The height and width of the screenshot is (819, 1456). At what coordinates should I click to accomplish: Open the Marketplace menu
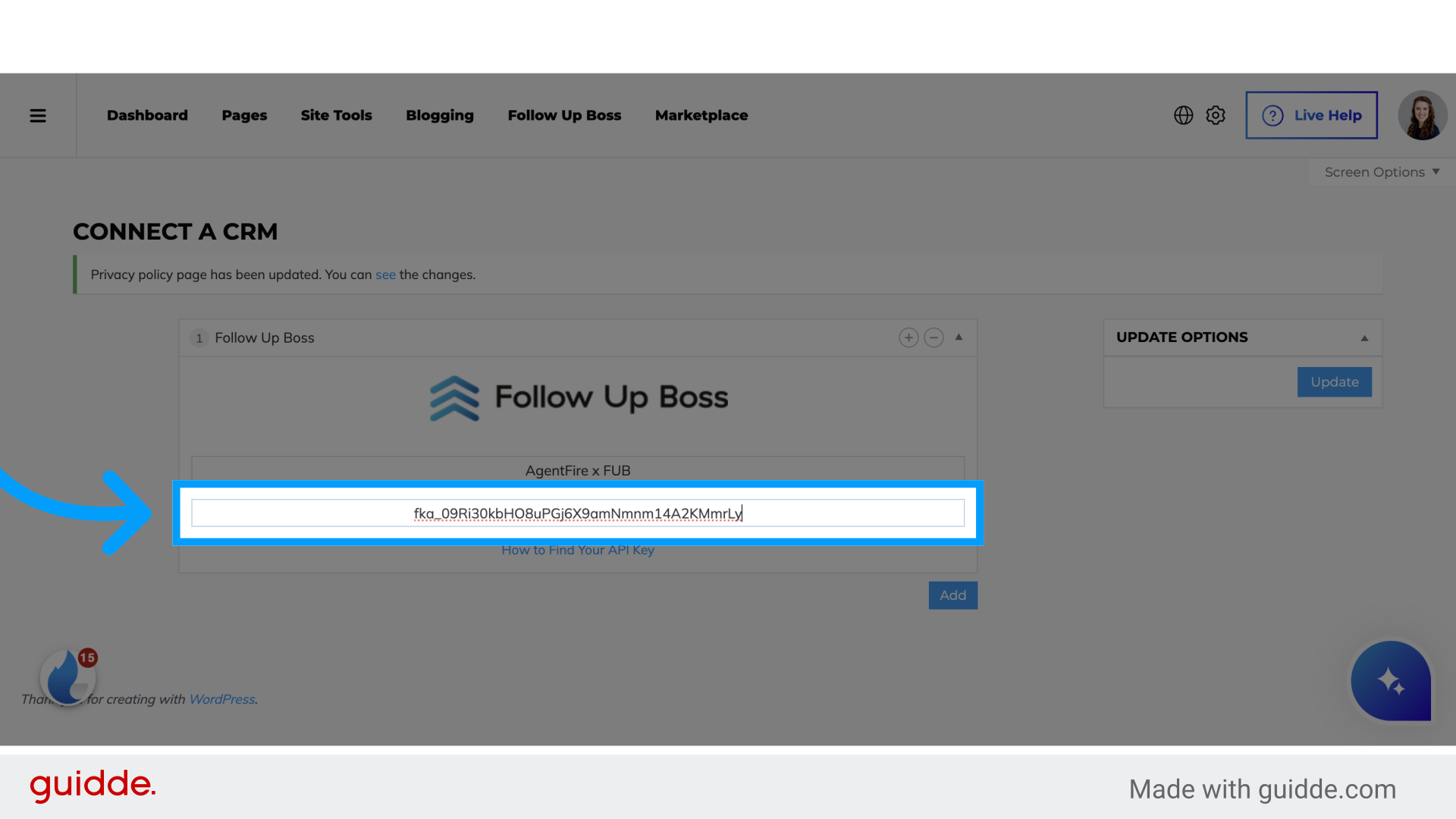[701, 115]
